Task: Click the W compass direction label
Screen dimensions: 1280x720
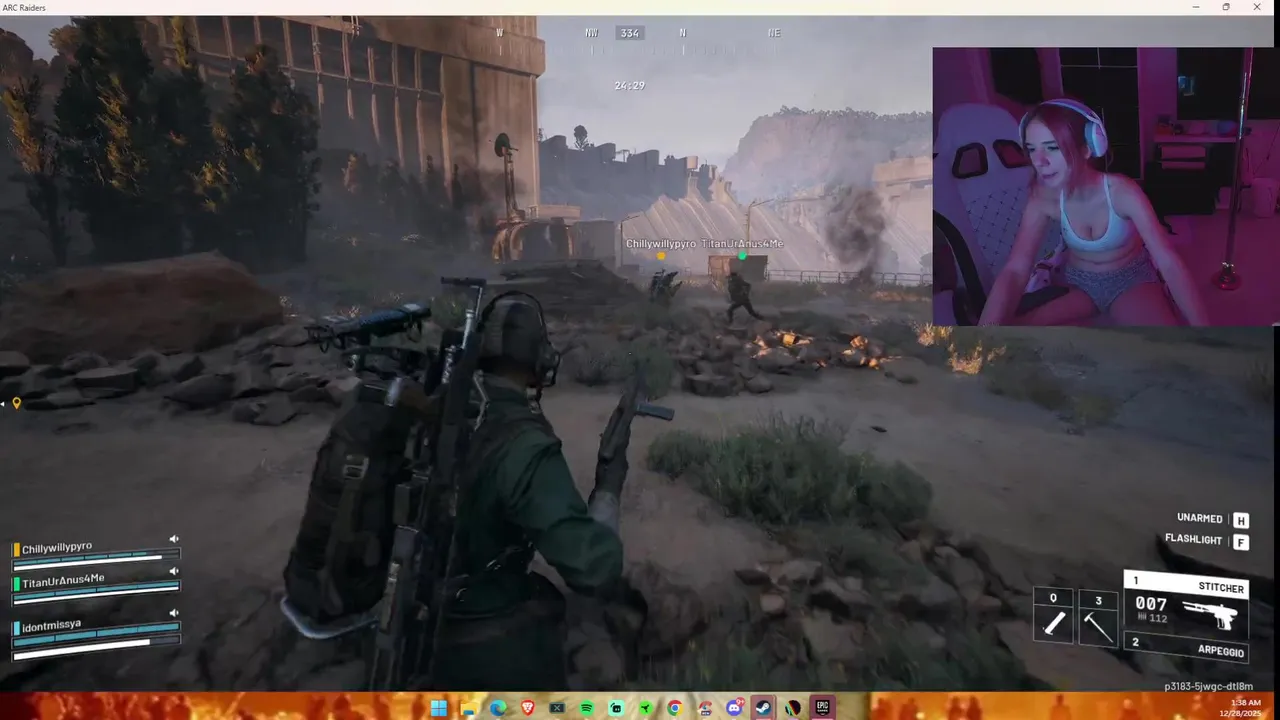Action: point(500,33)
